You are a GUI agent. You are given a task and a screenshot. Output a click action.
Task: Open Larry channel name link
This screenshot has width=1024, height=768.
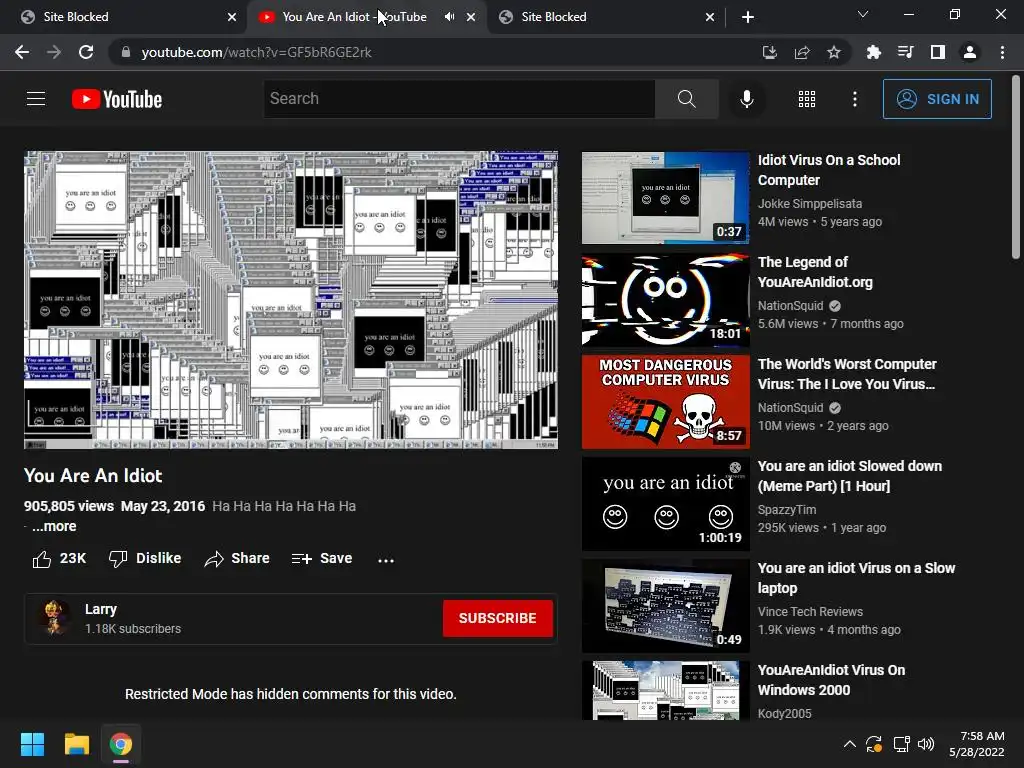pos(101,609)
